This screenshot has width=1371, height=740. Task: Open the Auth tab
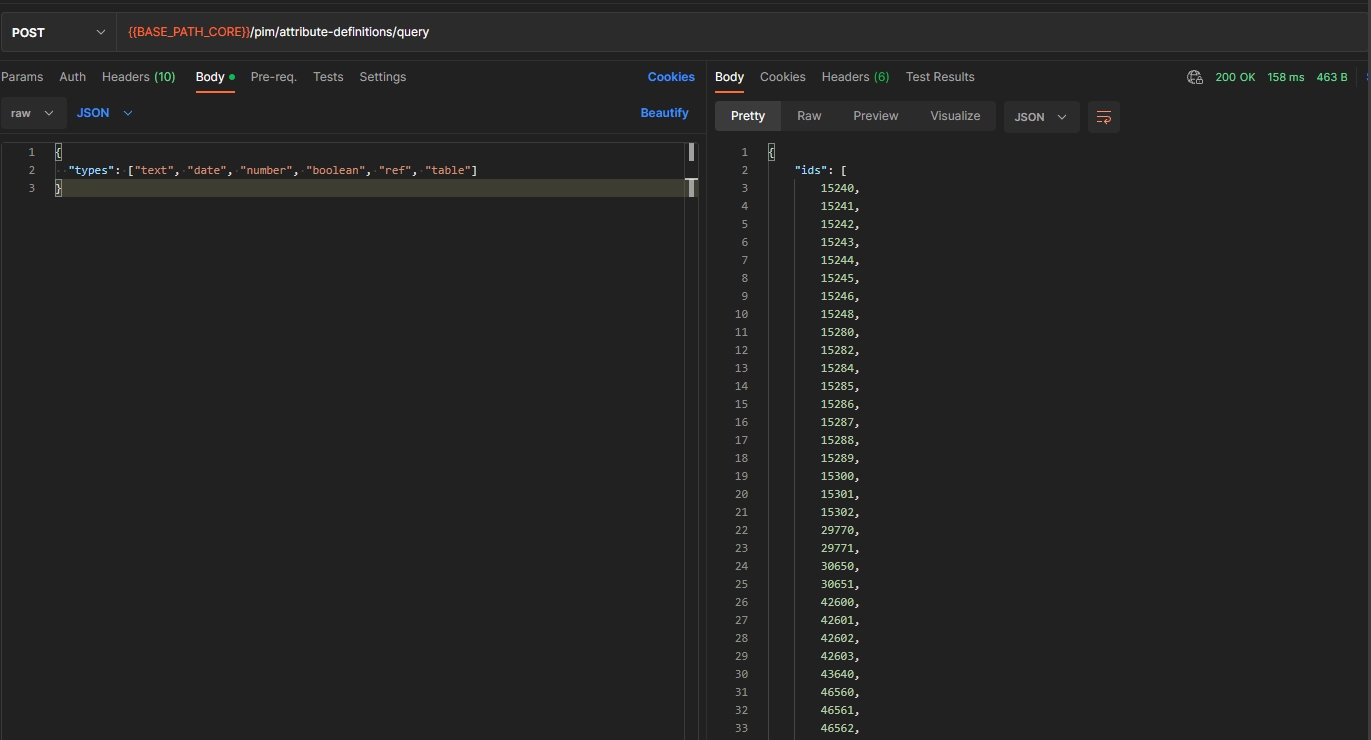click(72, 77)
